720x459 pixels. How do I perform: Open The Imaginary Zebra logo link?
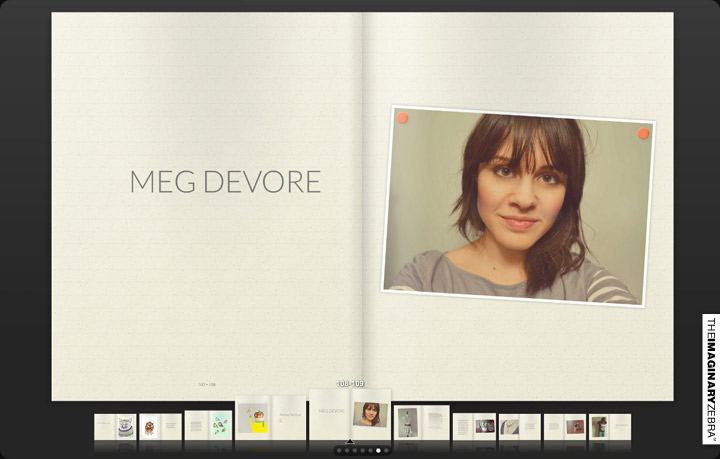coord(710,379)
